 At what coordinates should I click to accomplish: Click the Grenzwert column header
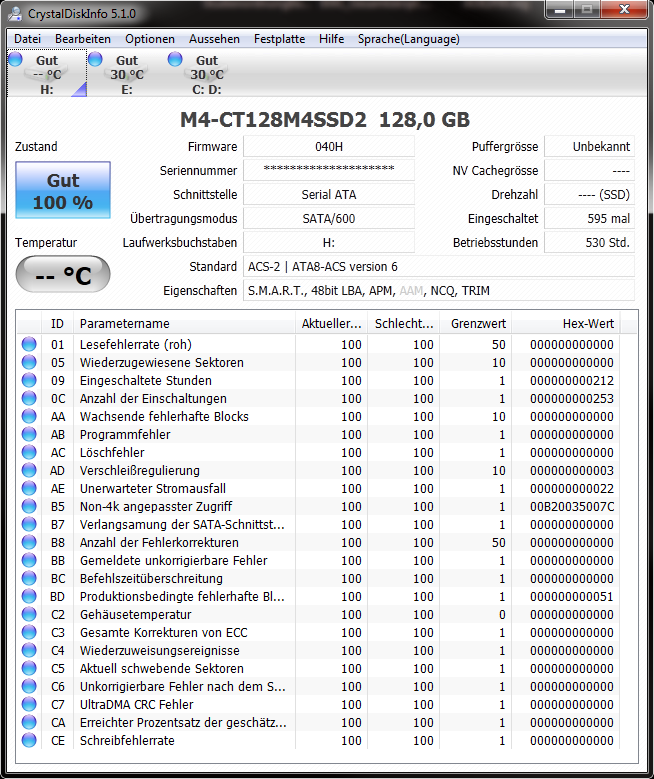click(476, 324)
